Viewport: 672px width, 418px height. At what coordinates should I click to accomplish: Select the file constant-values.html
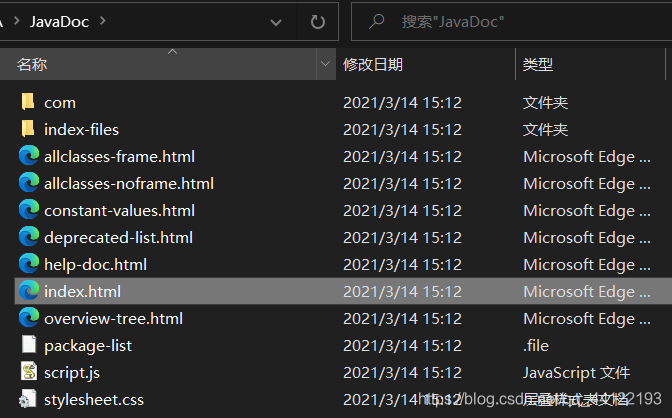pos(120,211)
